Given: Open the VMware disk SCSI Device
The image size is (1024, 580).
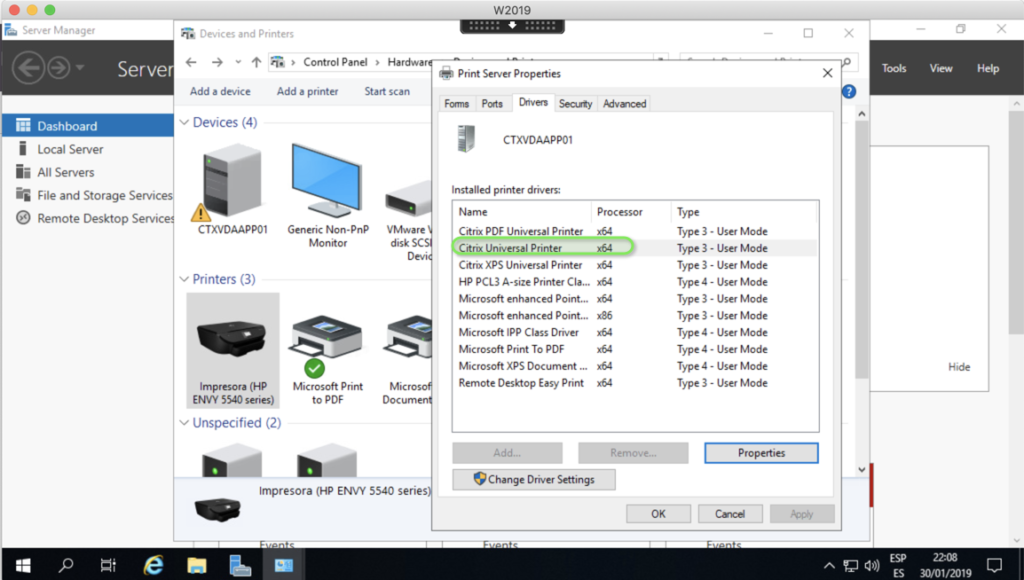Looking at the screenshot, I should [x=407, y=191].
